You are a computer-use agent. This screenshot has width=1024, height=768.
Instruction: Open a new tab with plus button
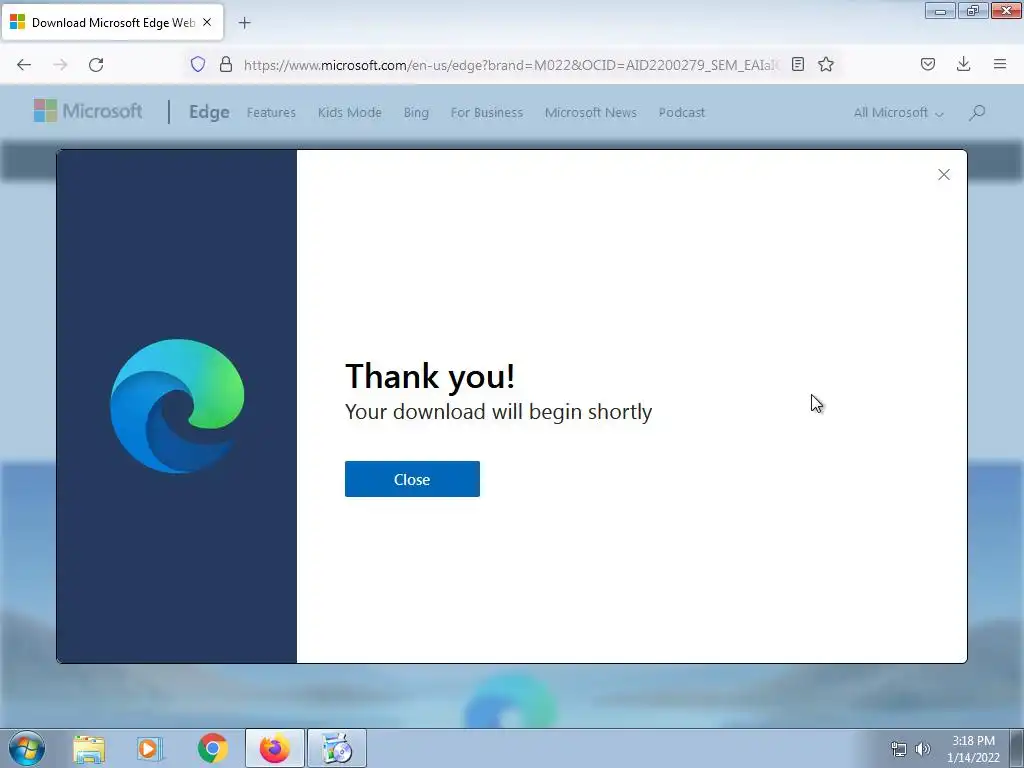[244, 23]
